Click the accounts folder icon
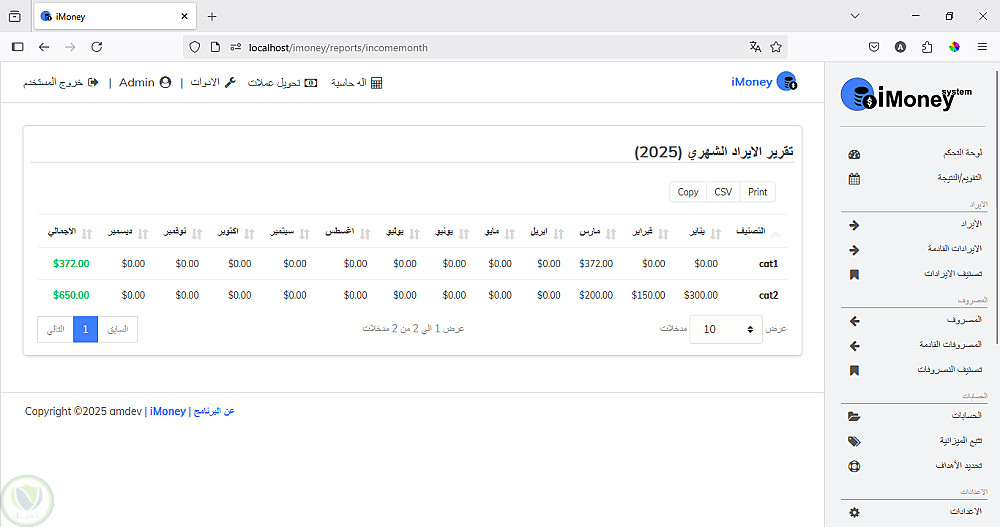 click(x=855, y=417)
